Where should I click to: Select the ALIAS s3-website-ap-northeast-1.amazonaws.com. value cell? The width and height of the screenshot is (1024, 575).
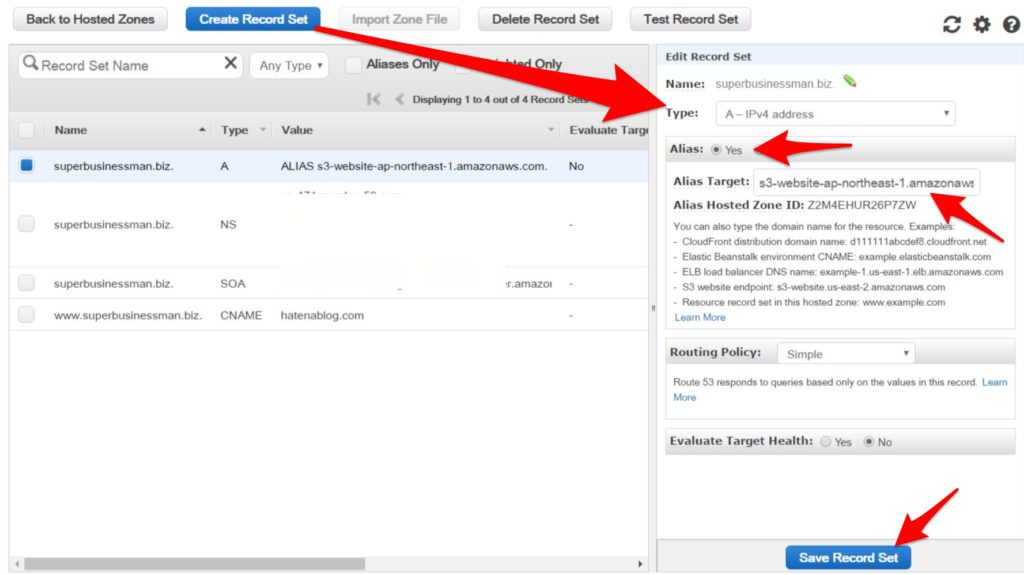(414, 166)
